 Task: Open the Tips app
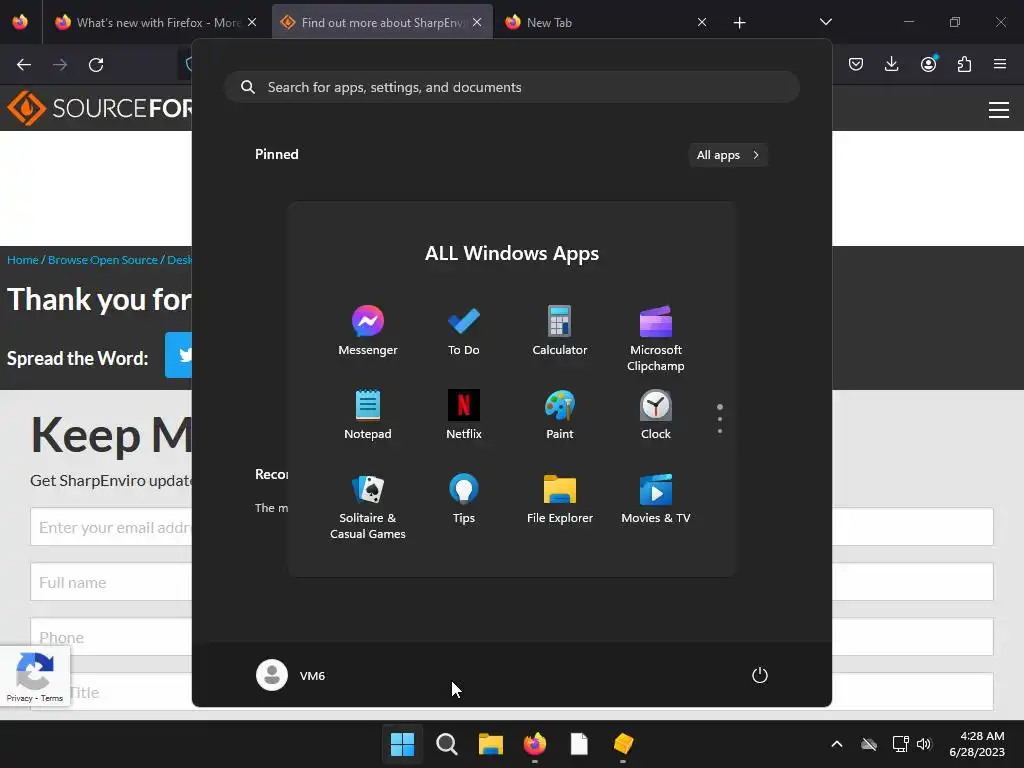pos(464,499)
